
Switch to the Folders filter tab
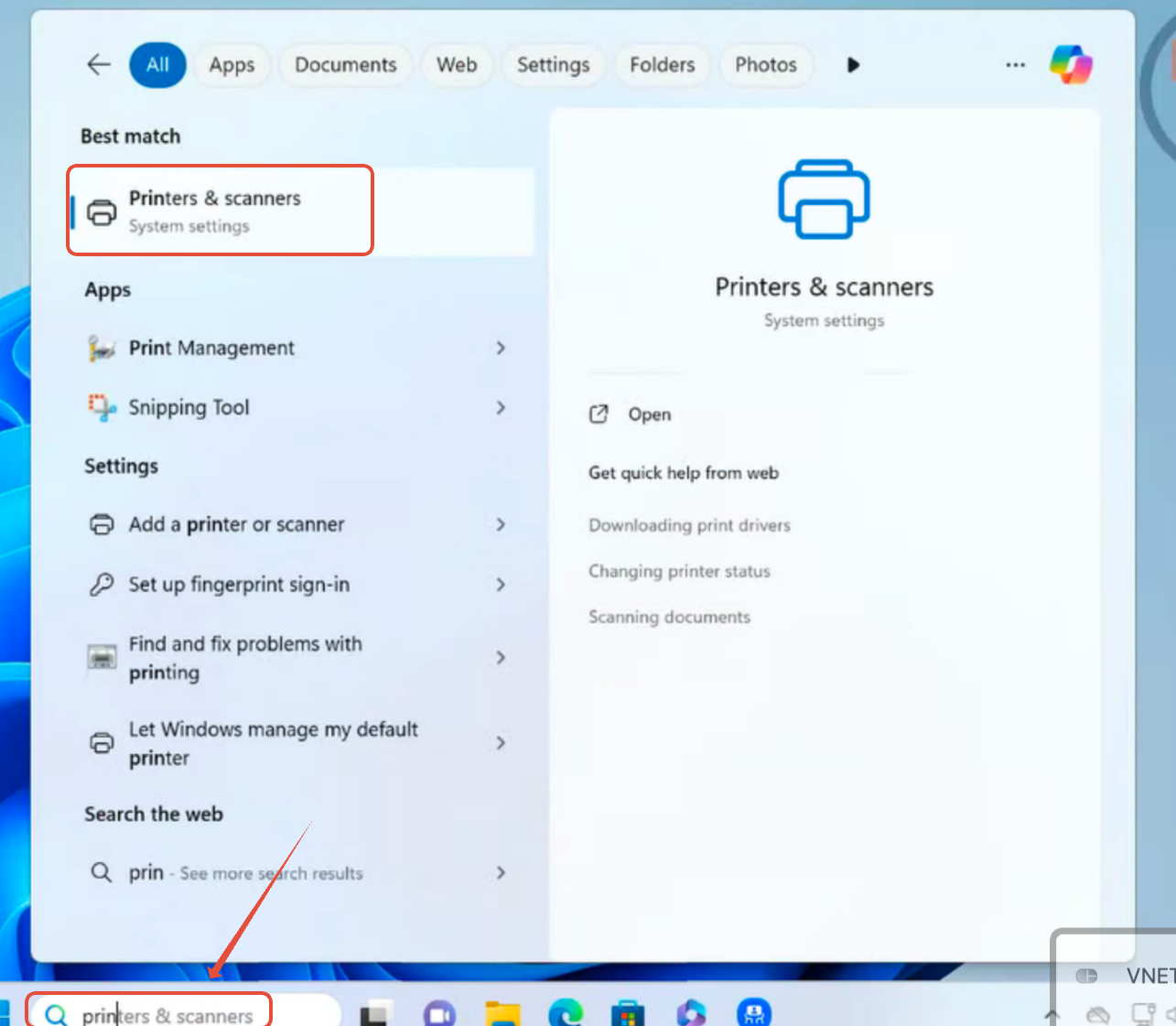coord(662,65)
